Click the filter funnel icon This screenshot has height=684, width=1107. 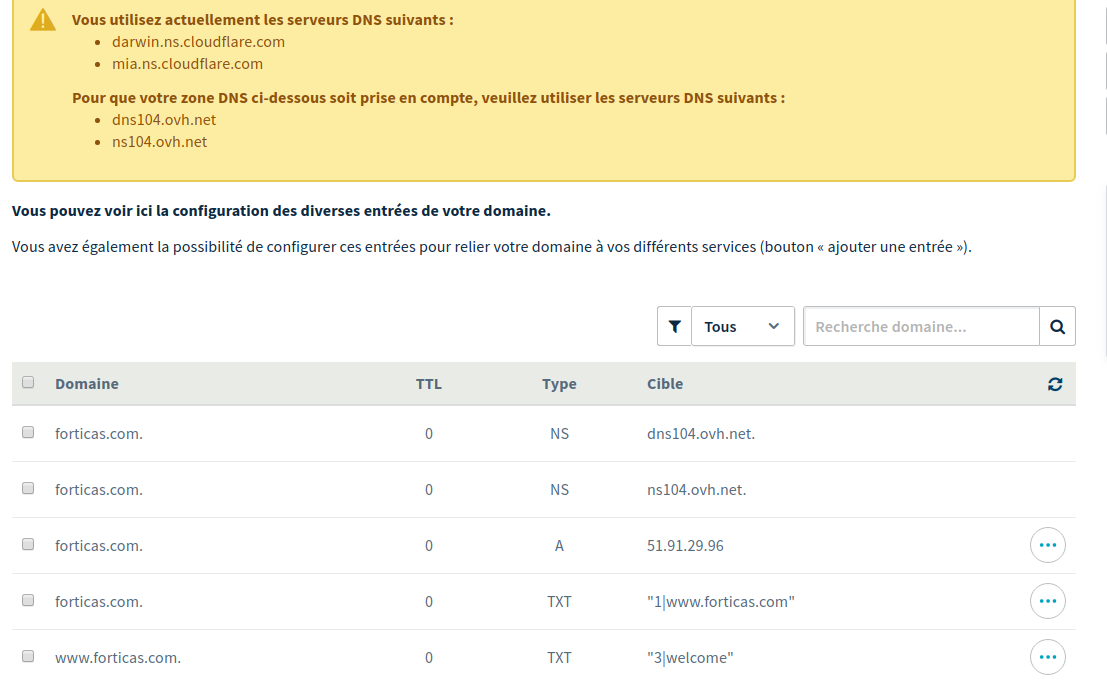(675, 326)
